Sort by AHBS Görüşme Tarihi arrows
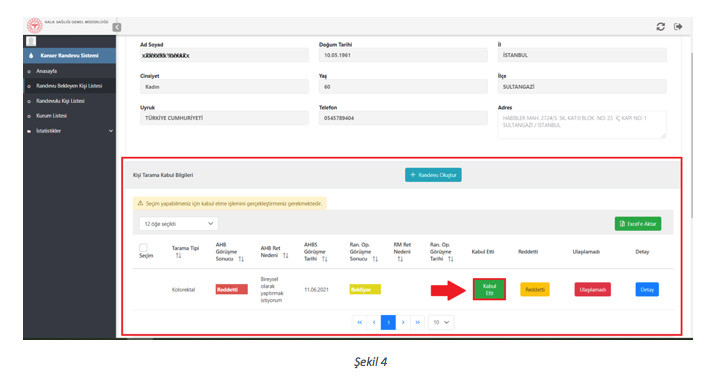Viewport: 716px width, 376px height. pyautogui.click(x=325, y=259)
